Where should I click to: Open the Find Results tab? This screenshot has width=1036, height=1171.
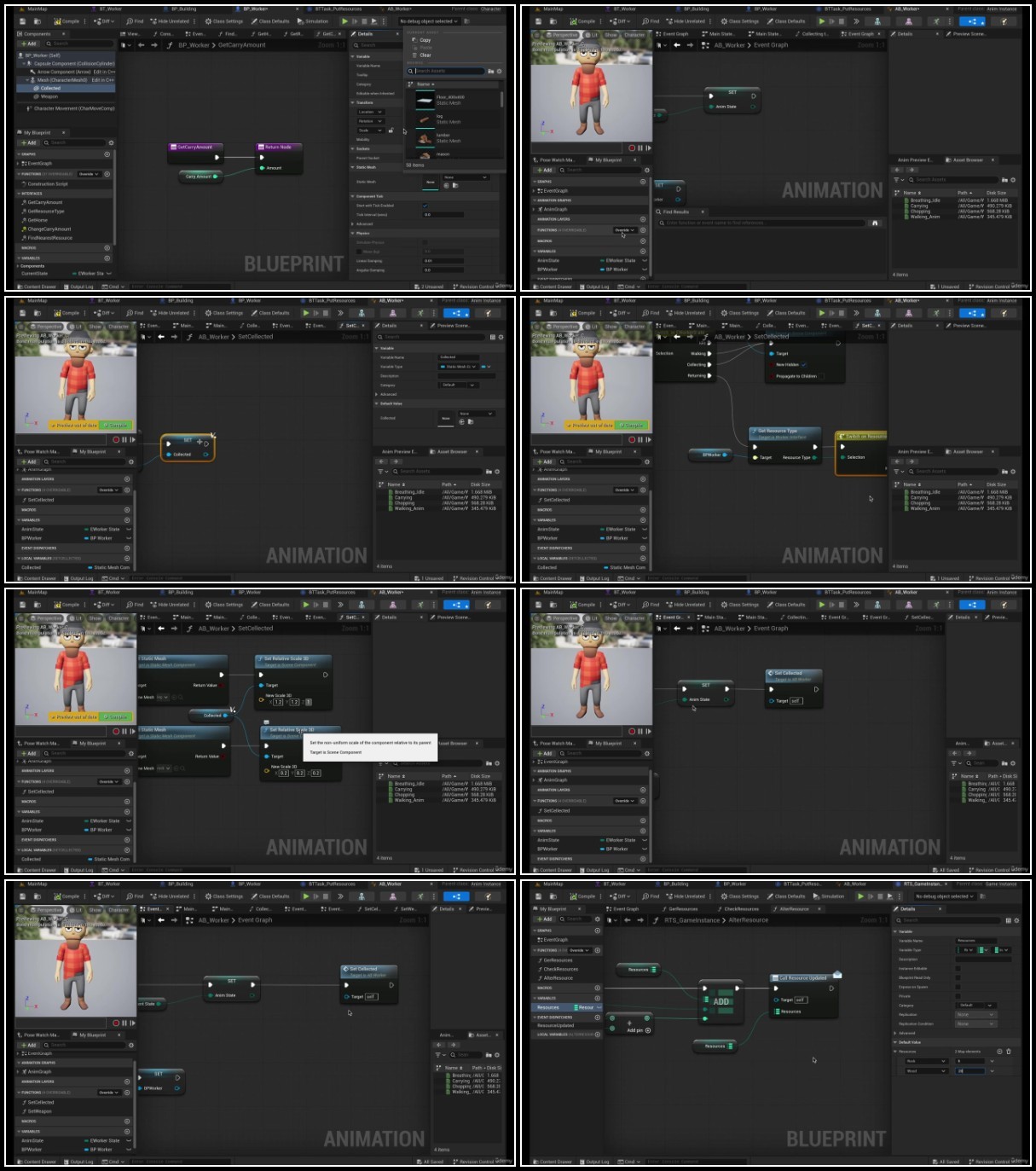pos(676,212)
